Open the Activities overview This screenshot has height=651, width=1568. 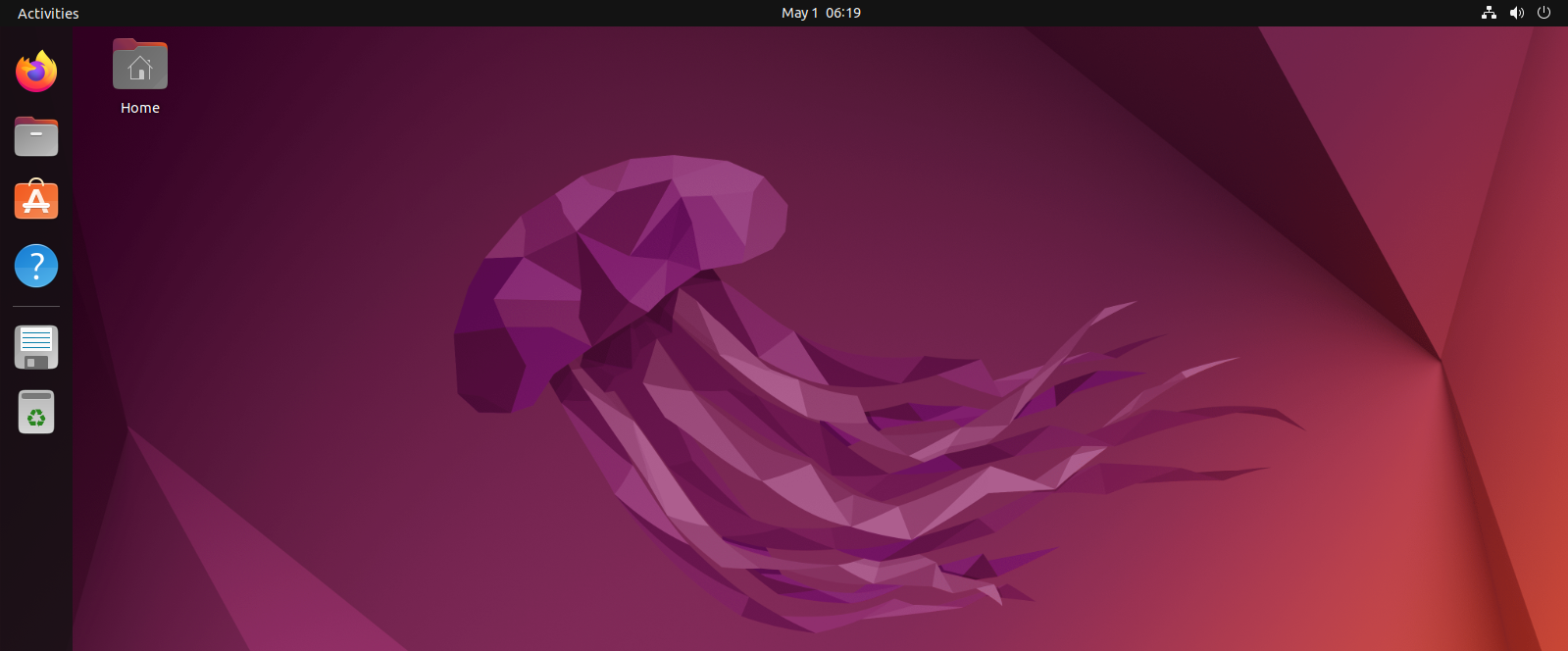click(x=48, y=13)
